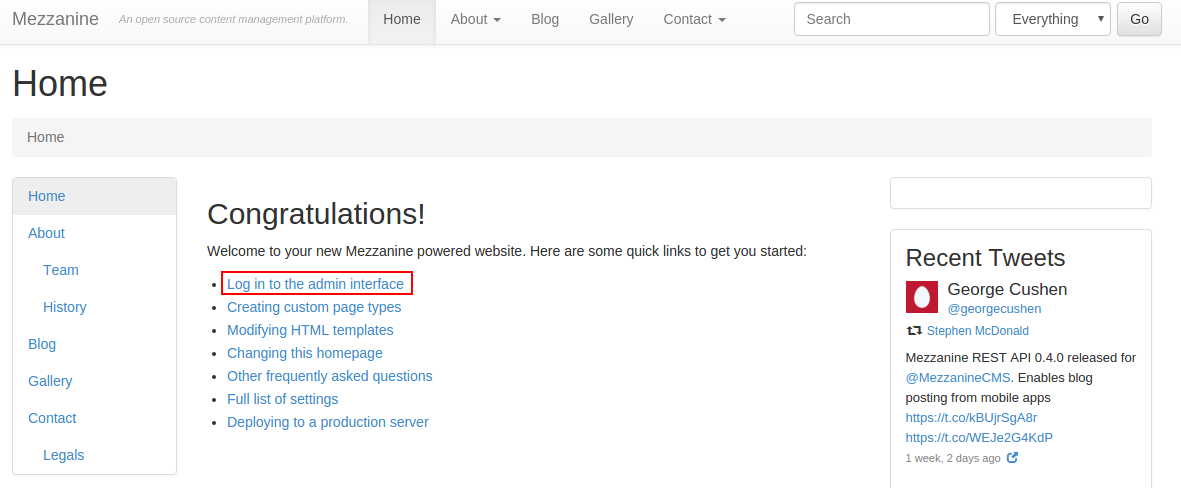Click the empty box above Recent Tweets

tap(1021, 193)
